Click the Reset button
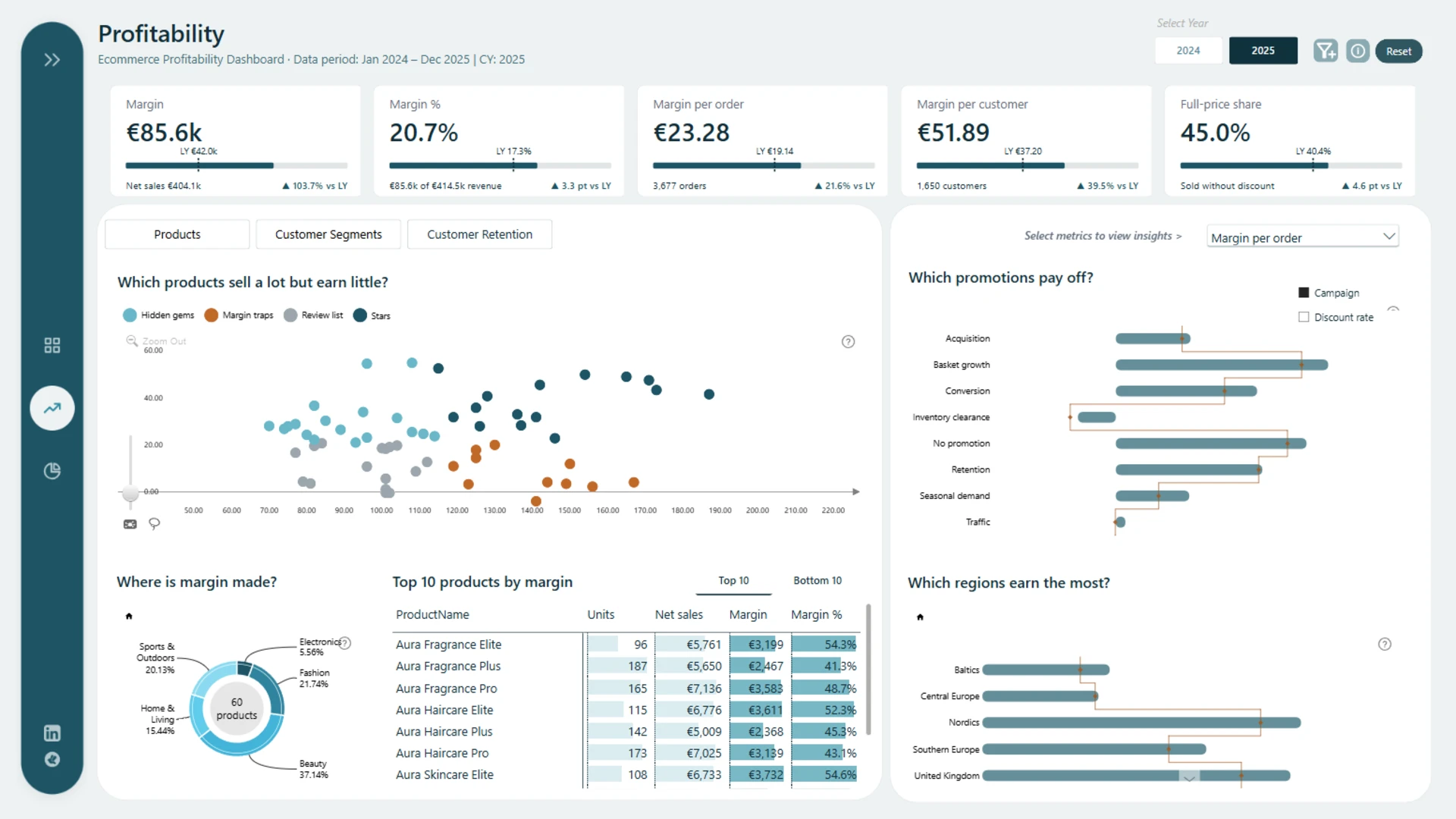This screenshot has width=1456, height=819. (1398, 51)
